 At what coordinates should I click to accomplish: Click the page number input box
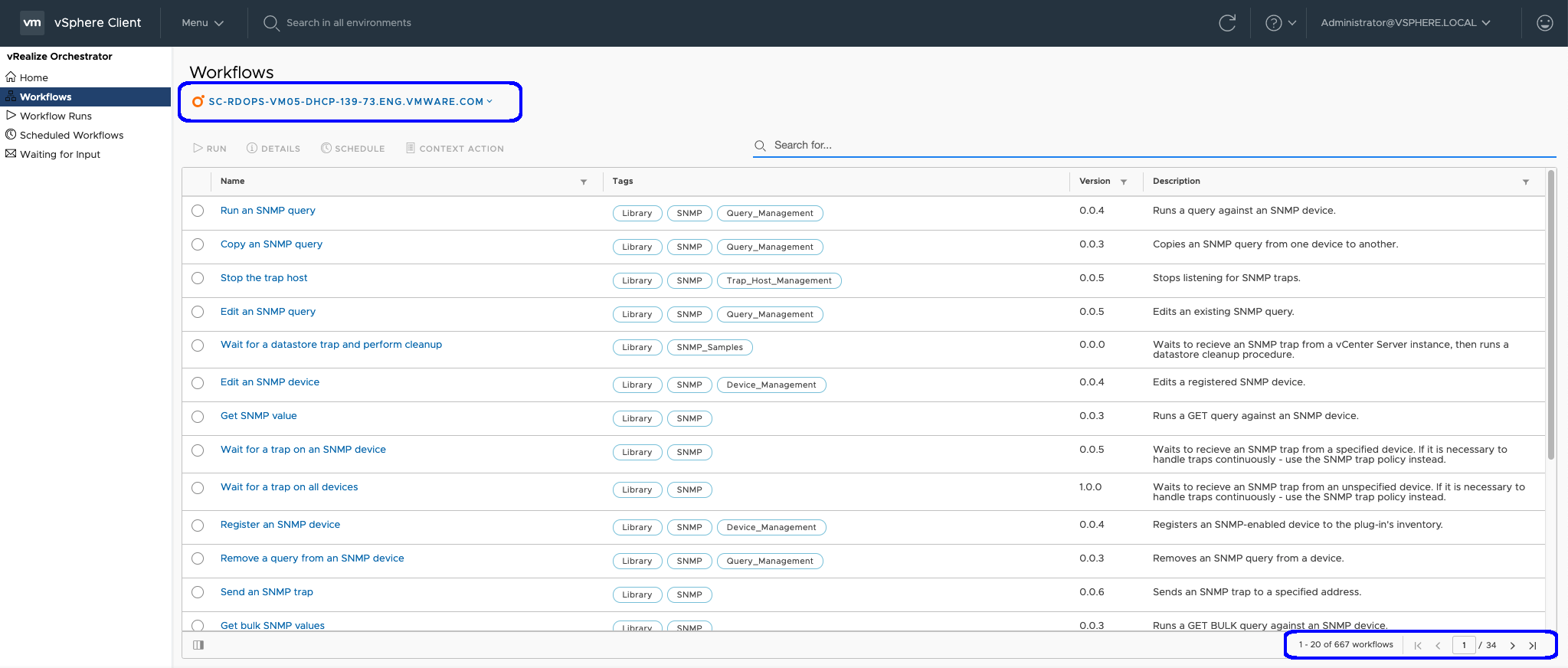1464,645
